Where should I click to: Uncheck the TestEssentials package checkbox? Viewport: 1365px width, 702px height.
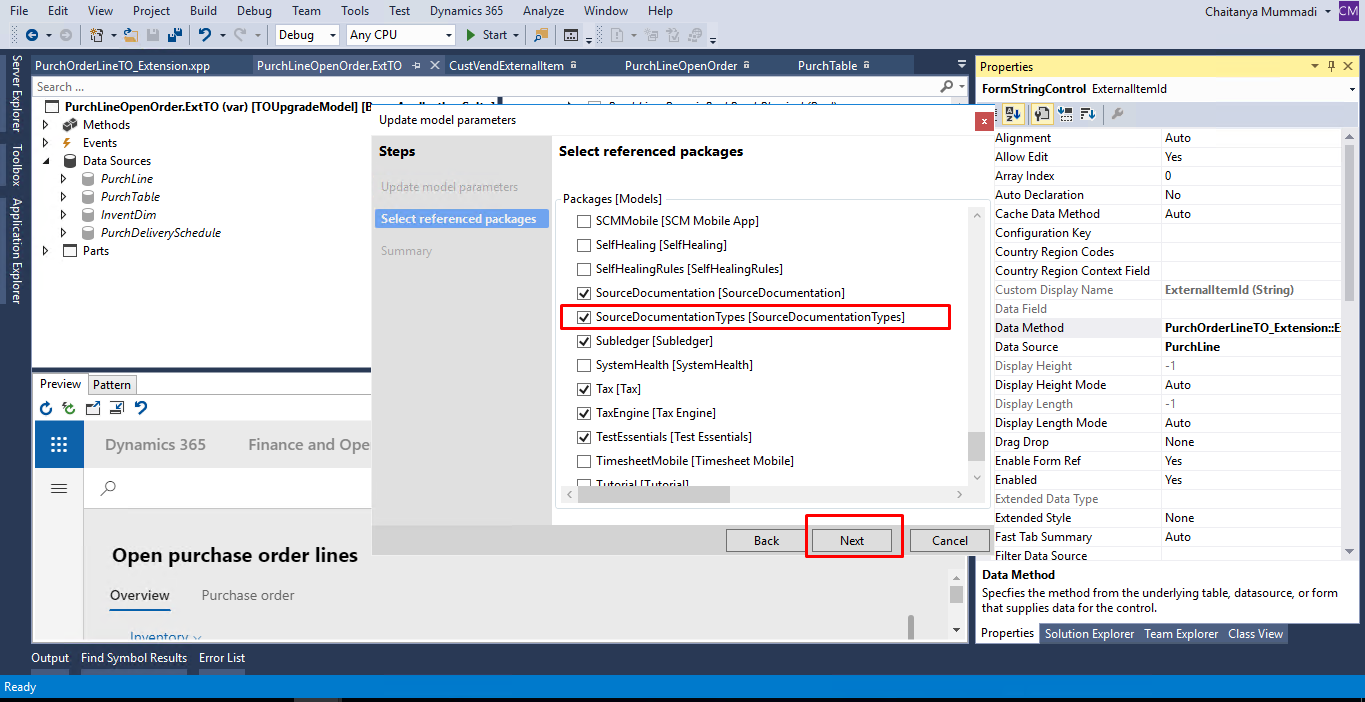585,437
